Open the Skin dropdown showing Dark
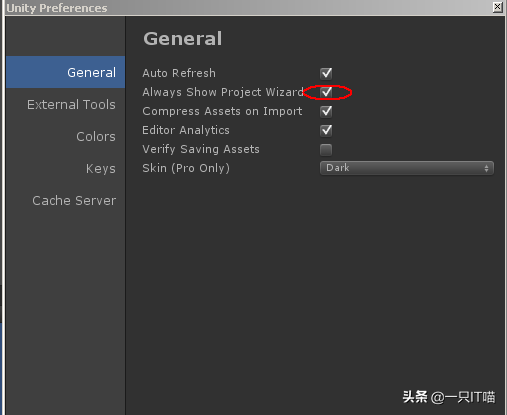Image resolution: width=507 pixels, height=415 pixels. (407, 168)
